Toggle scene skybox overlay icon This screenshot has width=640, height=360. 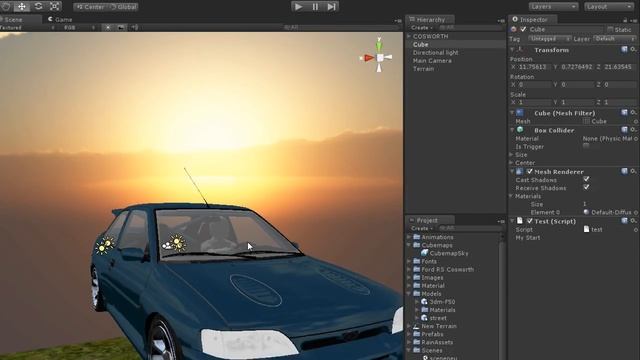click(121, 28)
